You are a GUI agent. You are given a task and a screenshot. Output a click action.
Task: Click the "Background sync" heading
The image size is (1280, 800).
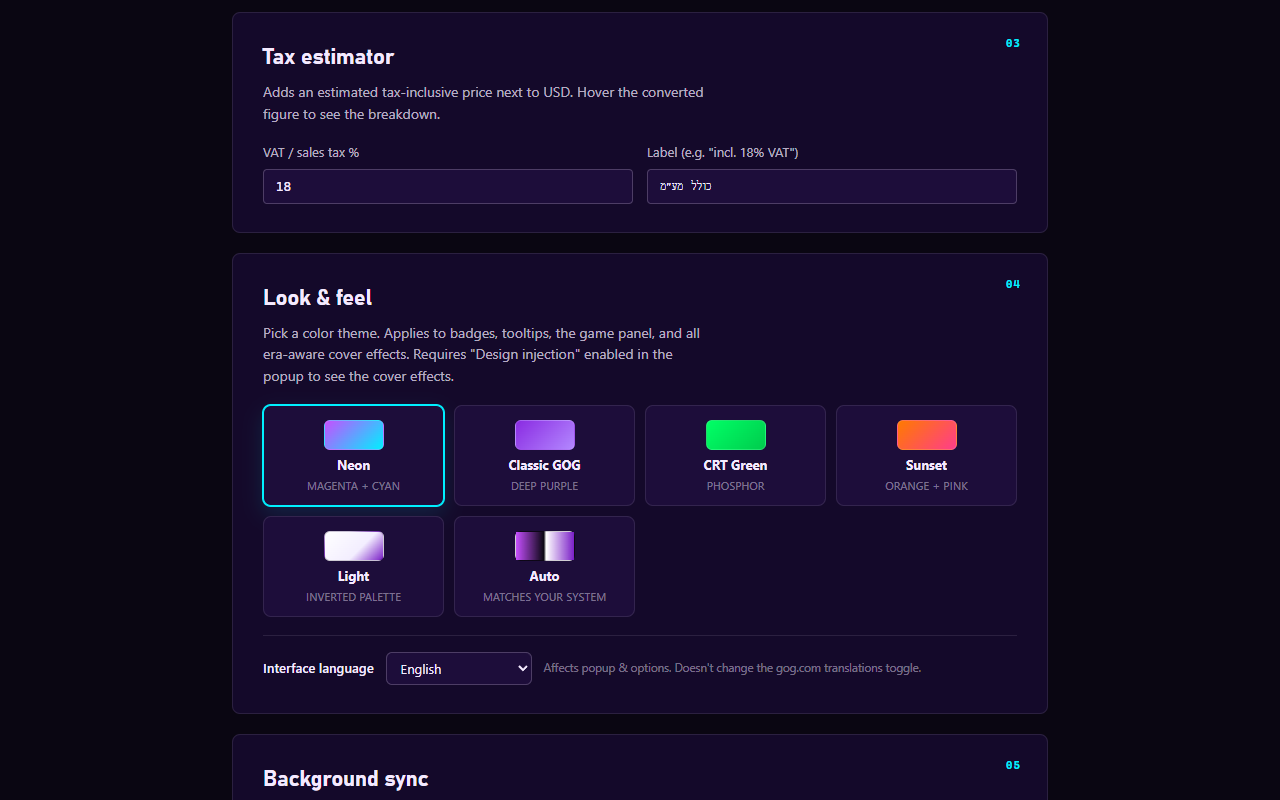pyautogui.click(x=345, y=779)
